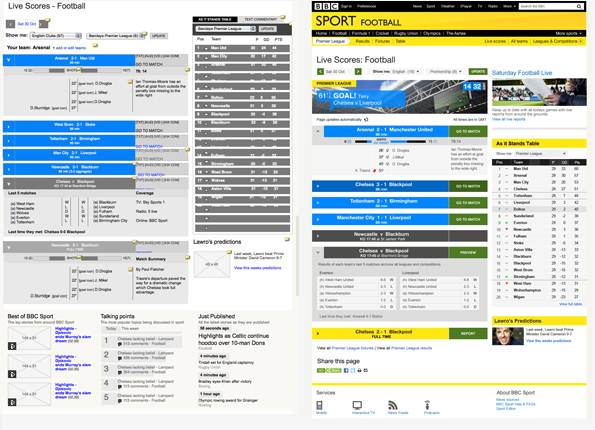The width and height of the screenshot is (595, 430).
Task: Click the Arsenal shots bar in BBC design
Action: (364, 142)
